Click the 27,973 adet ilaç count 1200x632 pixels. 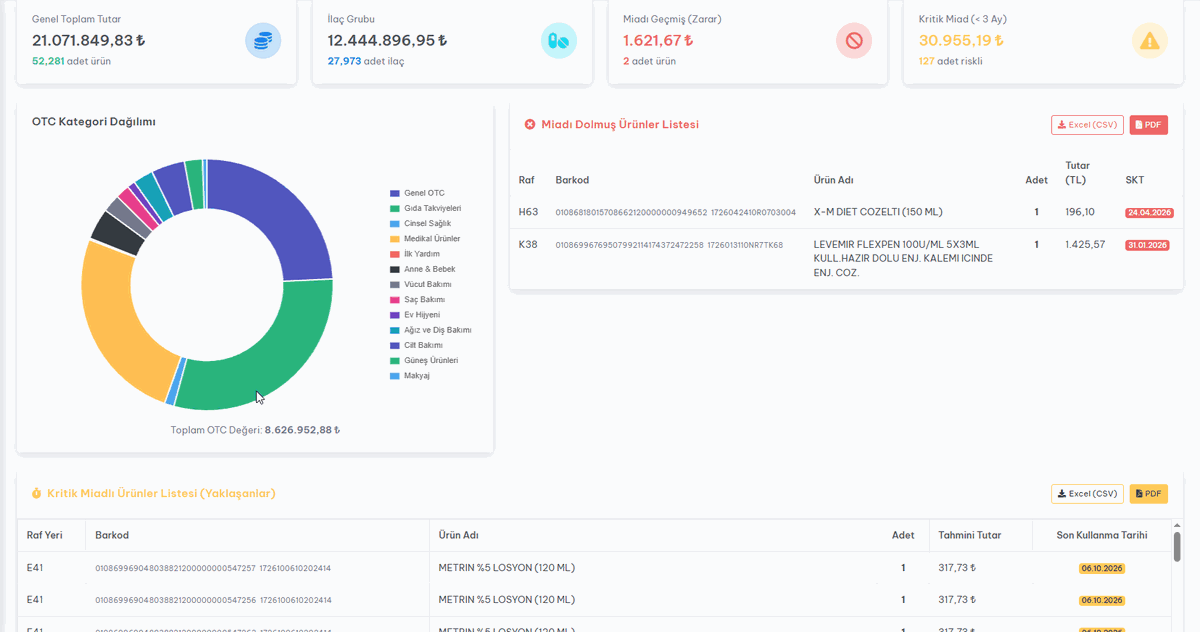(x=366, y=61)
